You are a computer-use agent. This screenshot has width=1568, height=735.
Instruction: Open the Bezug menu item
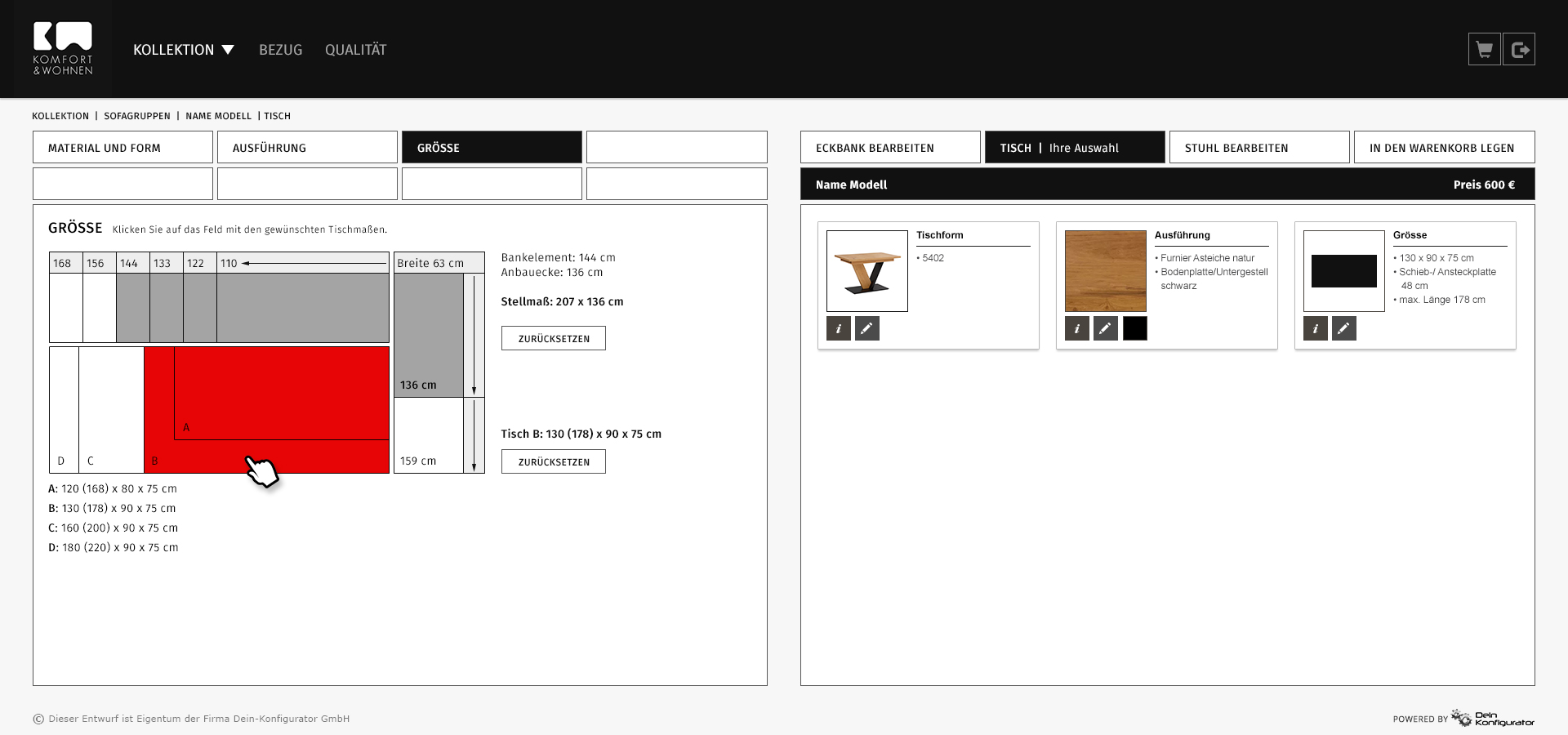pos(280,50)
